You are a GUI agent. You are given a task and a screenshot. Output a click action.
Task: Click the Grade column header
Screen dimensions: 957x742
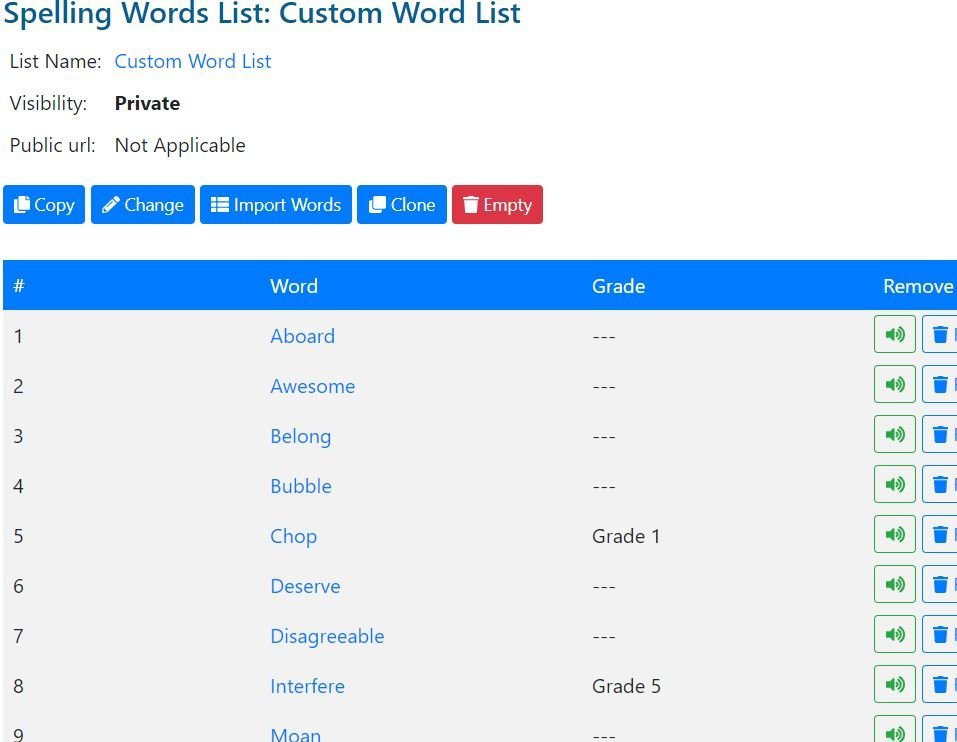tap(618, 286)
